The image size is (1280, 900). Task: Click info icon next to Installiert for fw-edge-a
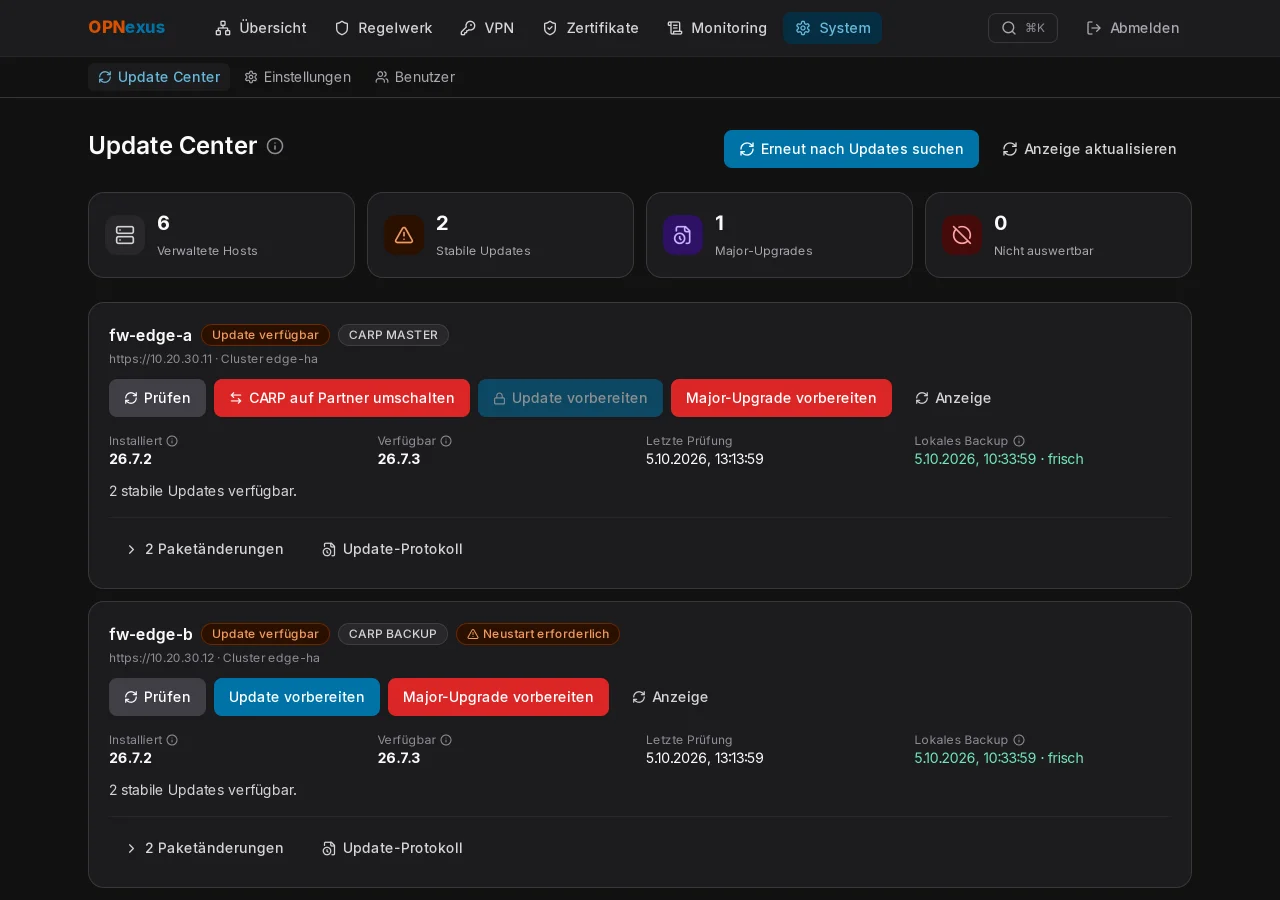click(172, 441)
